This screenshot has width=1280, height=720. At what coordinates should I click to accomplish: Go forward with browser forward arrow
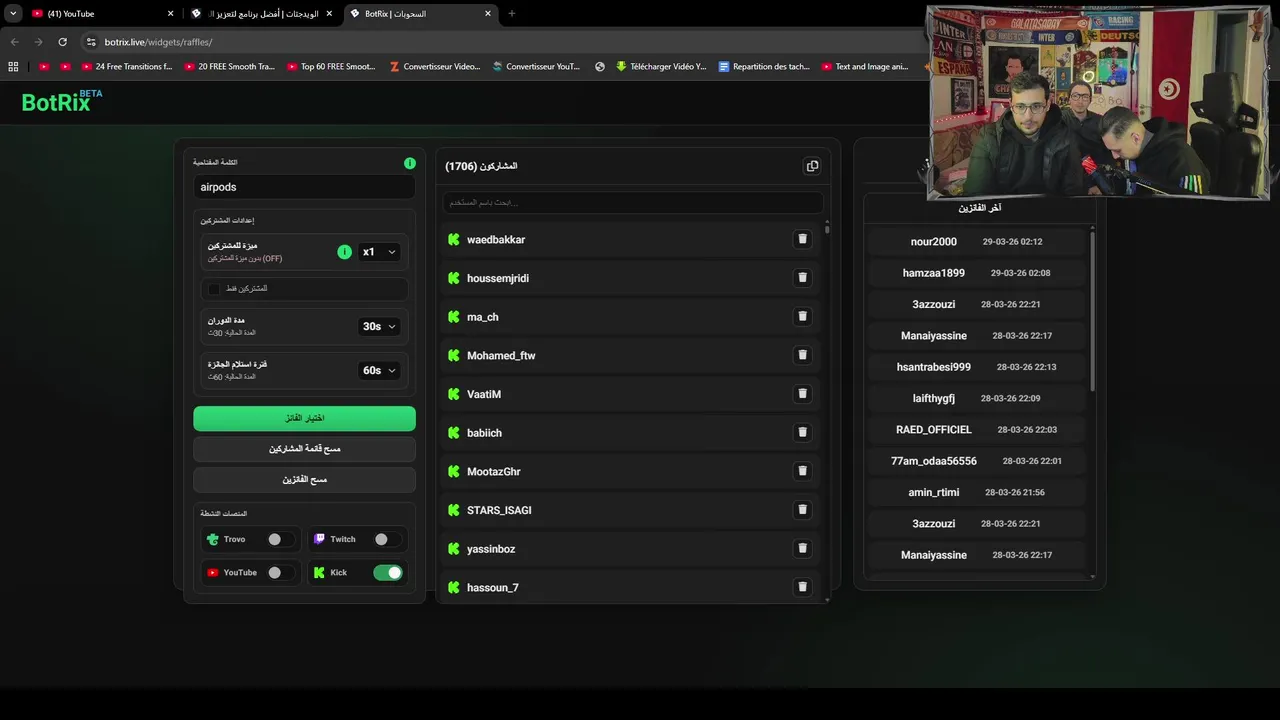(38, 42)
